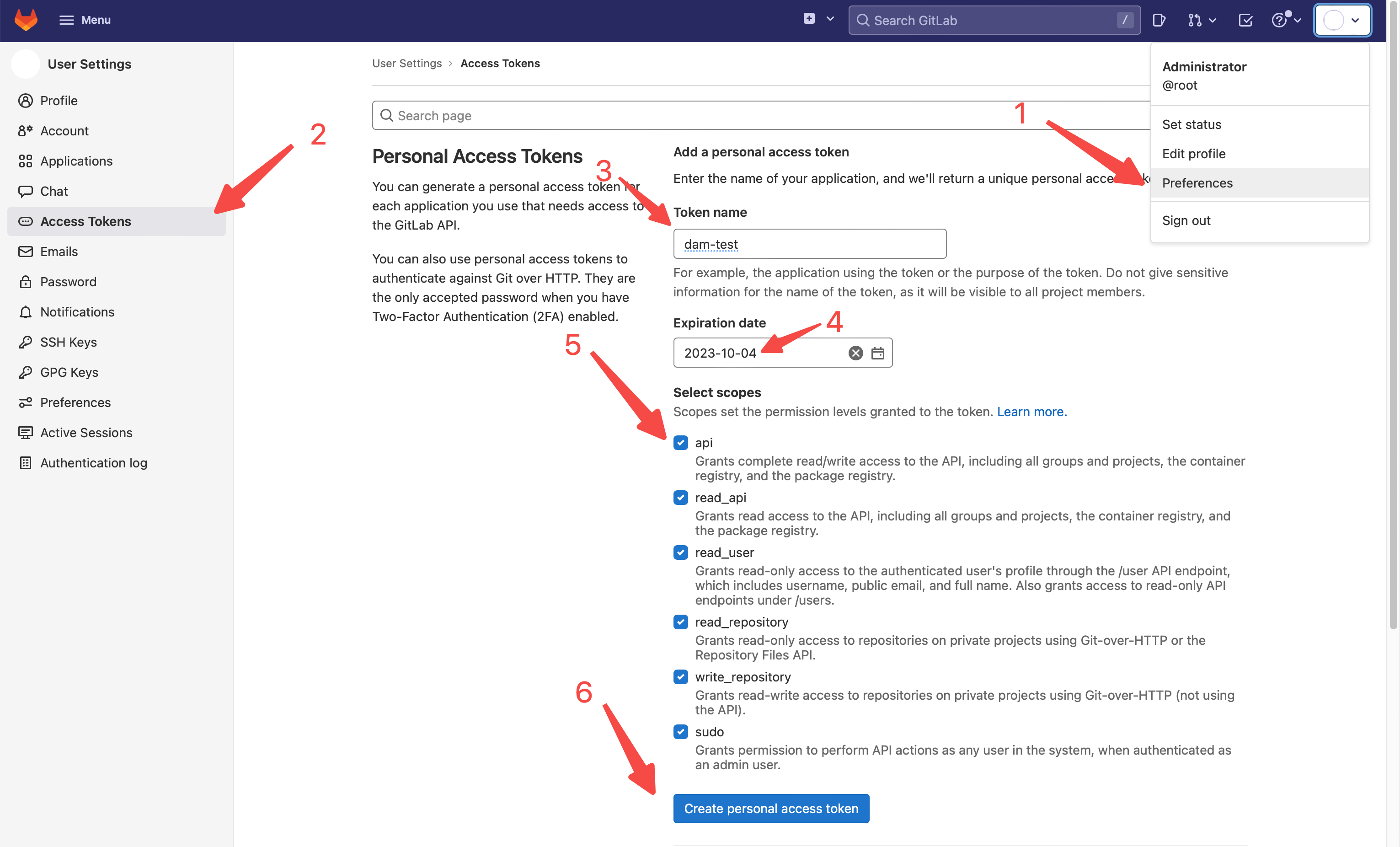Open Authentication log in the sidebar
The width and height of the screenshot is (1400, 847).
click(93, 463)
